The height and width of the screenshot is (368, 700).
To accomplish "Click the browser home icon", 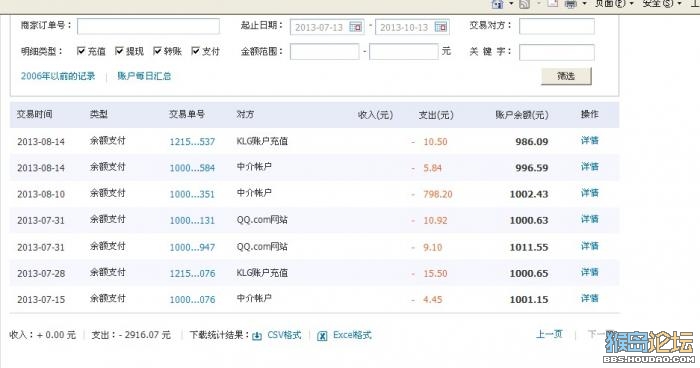I will (x=497, y=4).
